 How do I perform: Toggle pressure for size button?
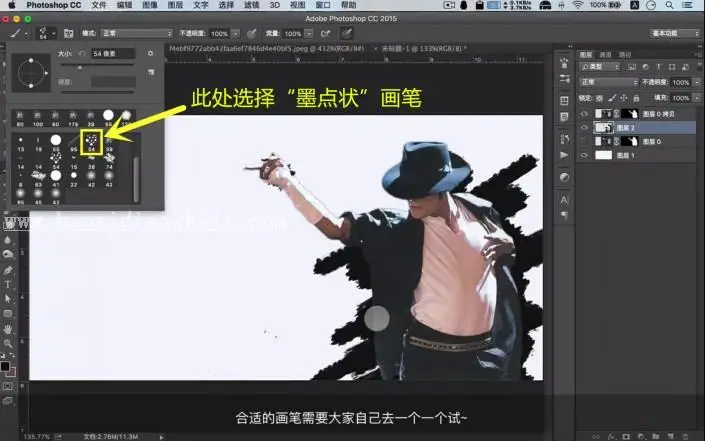[x=346, y=33]
